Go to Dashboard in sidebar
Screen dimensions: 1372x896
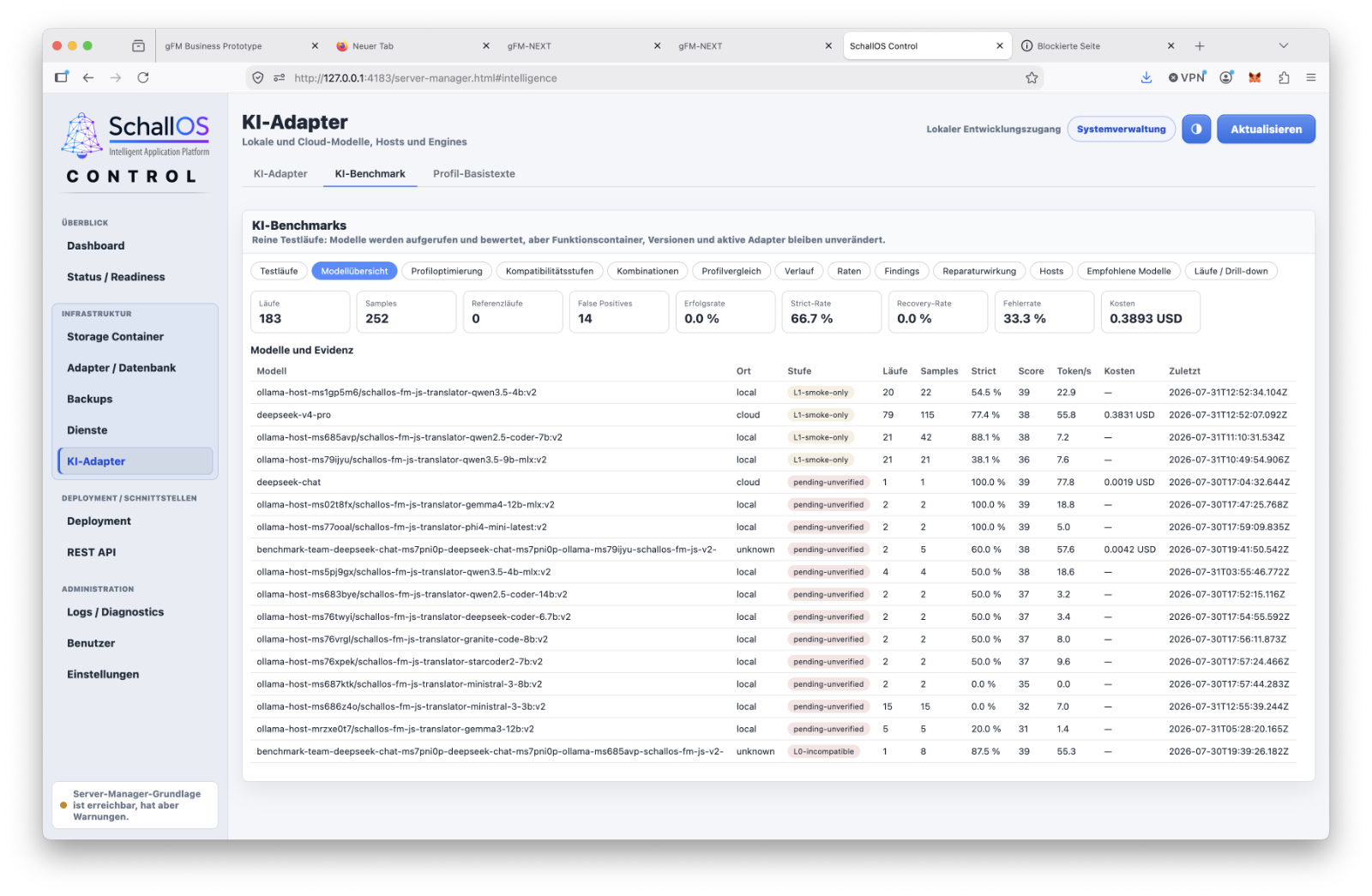pyautogui.click(x=96, y=245)
